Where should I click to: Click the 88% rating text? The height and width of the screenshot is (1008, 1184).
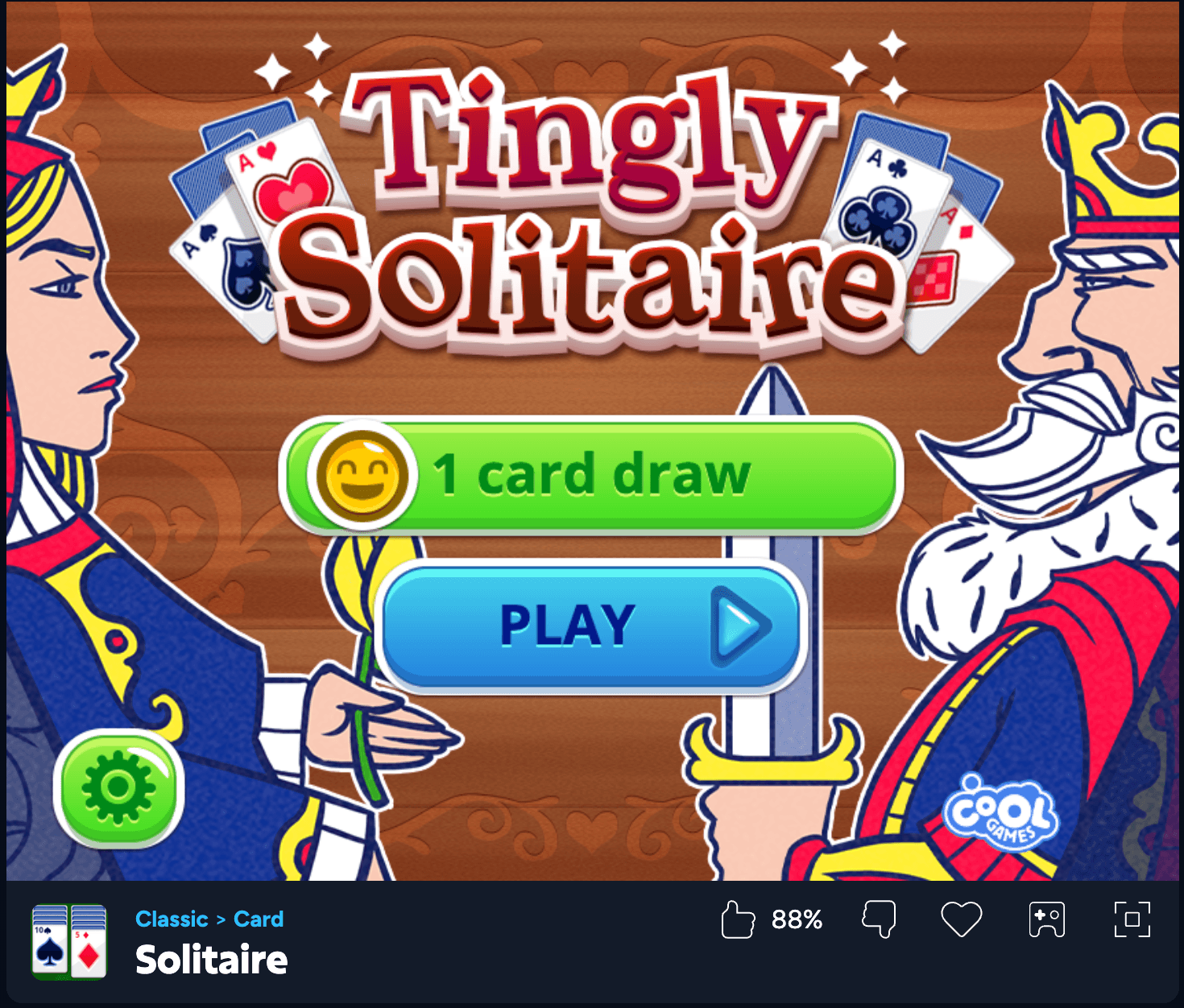point(797,919)
